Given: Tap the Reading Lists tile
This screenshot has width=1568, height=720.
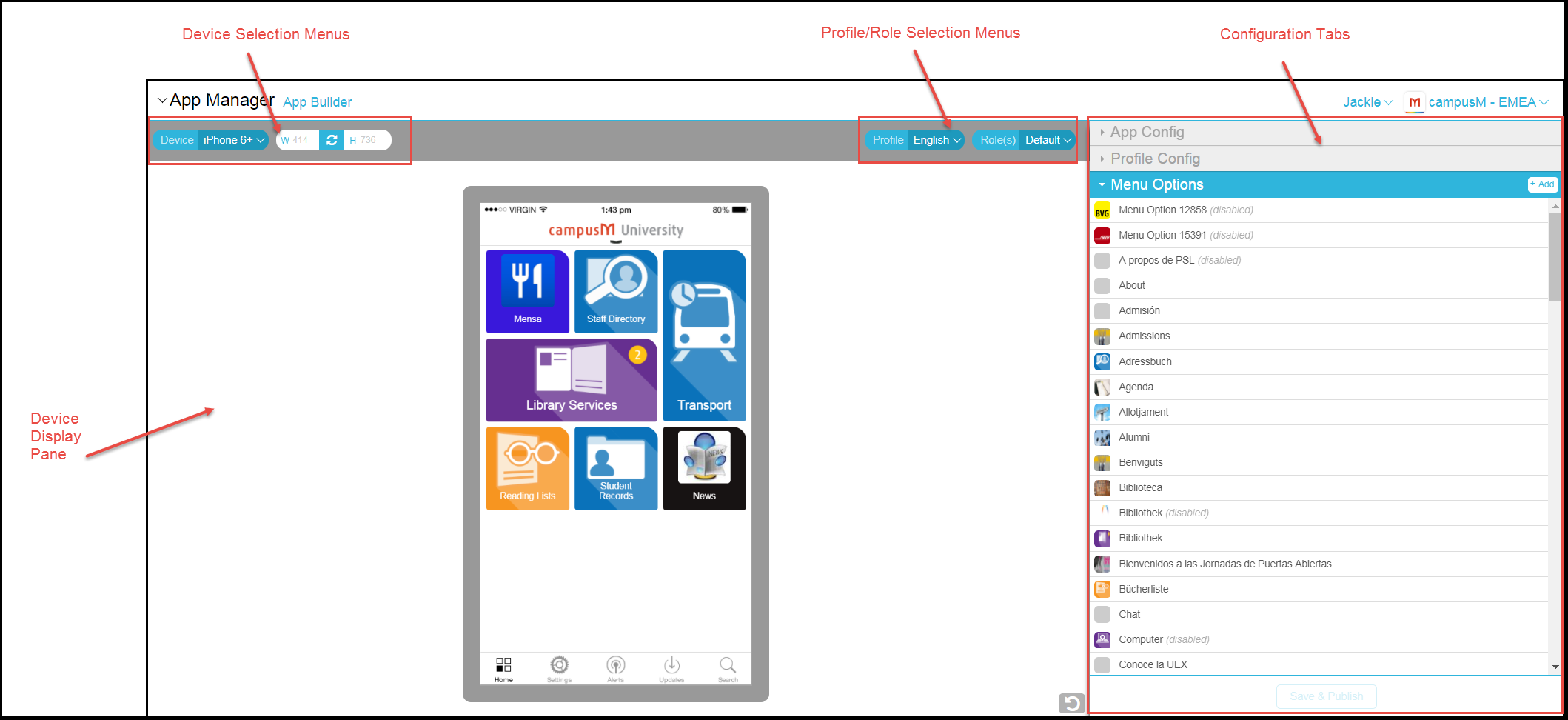Looking at the screenshot, I should (528, 468).
